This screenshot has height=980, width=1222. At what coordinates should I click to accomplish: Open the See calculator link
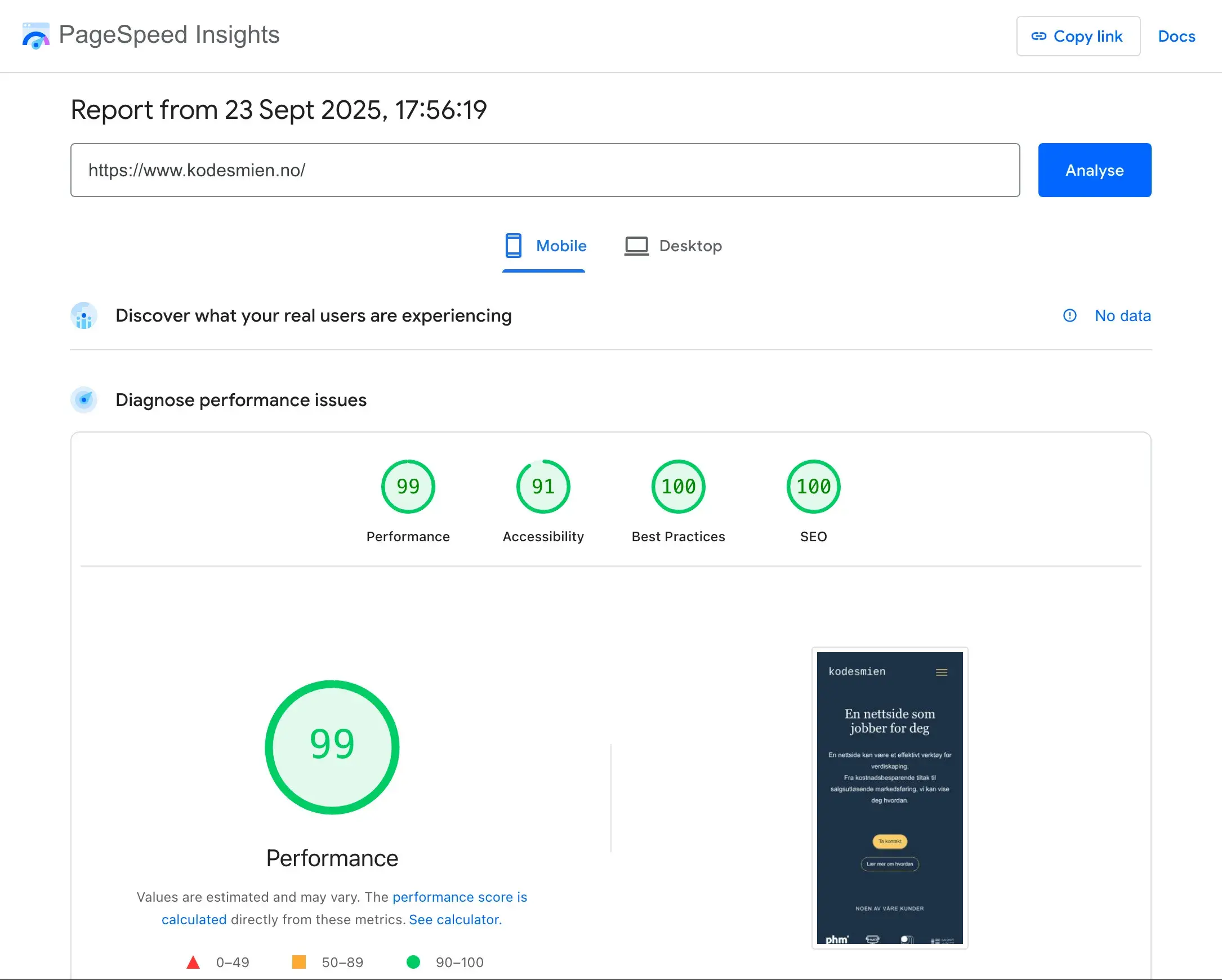coord(455,919)
